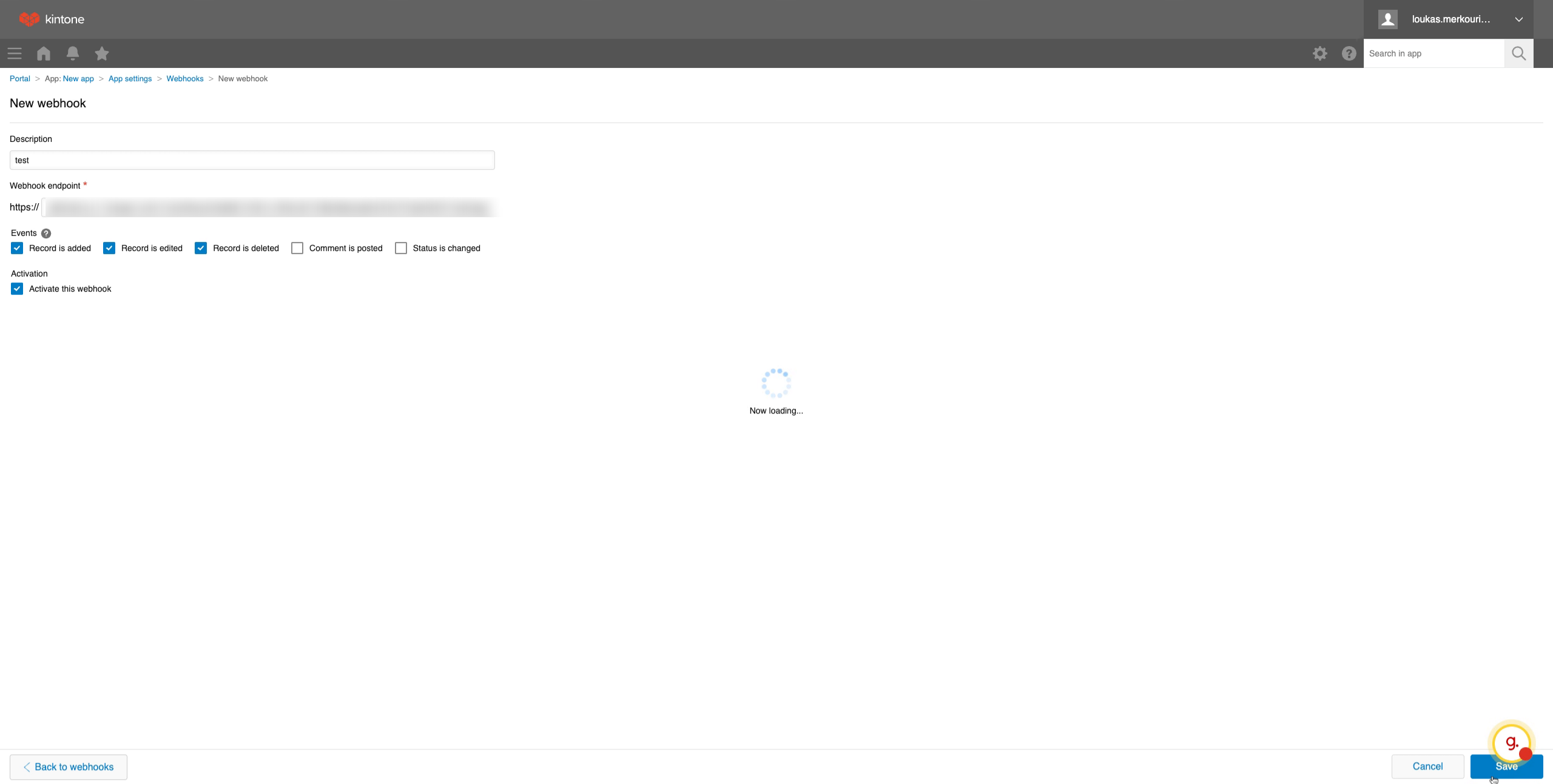Open the help question mark icon
The image size is (1553, 784).
point(1349,53)
